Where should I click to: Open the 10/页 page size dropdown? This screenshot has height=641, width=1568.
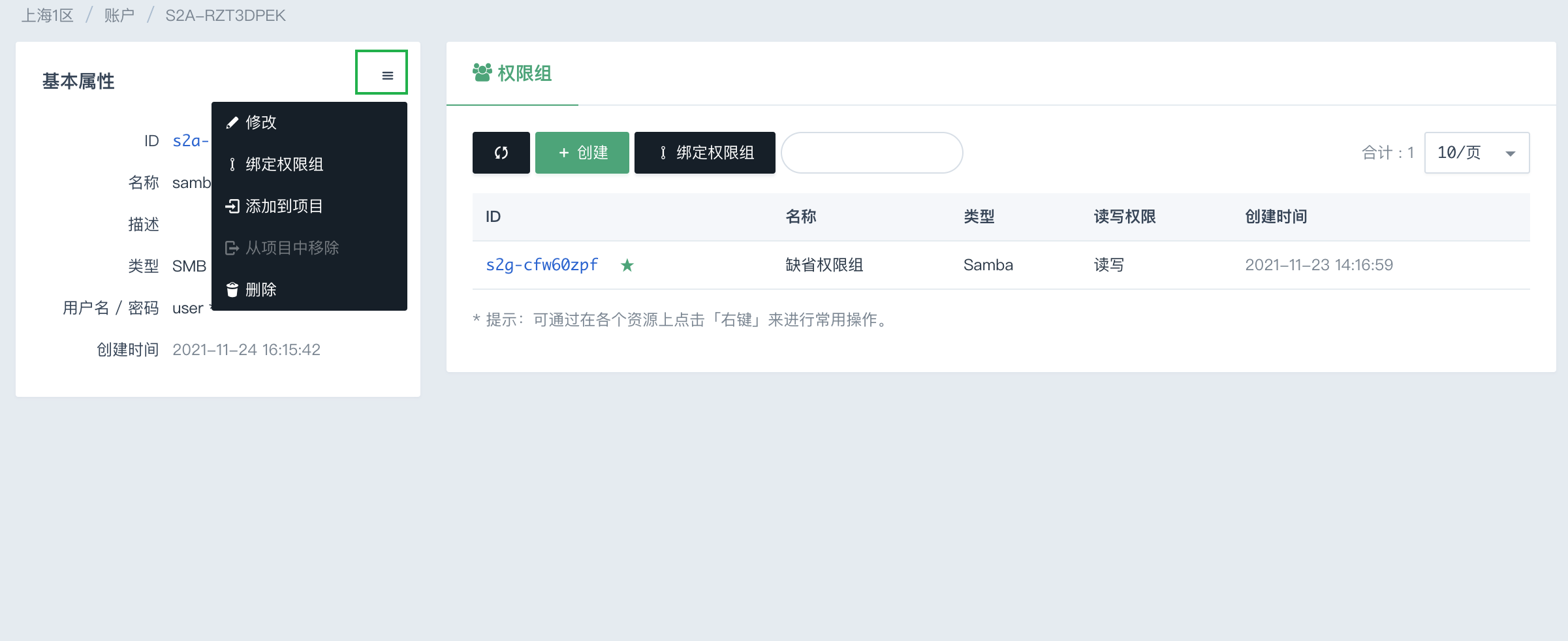coord(1475,153)
